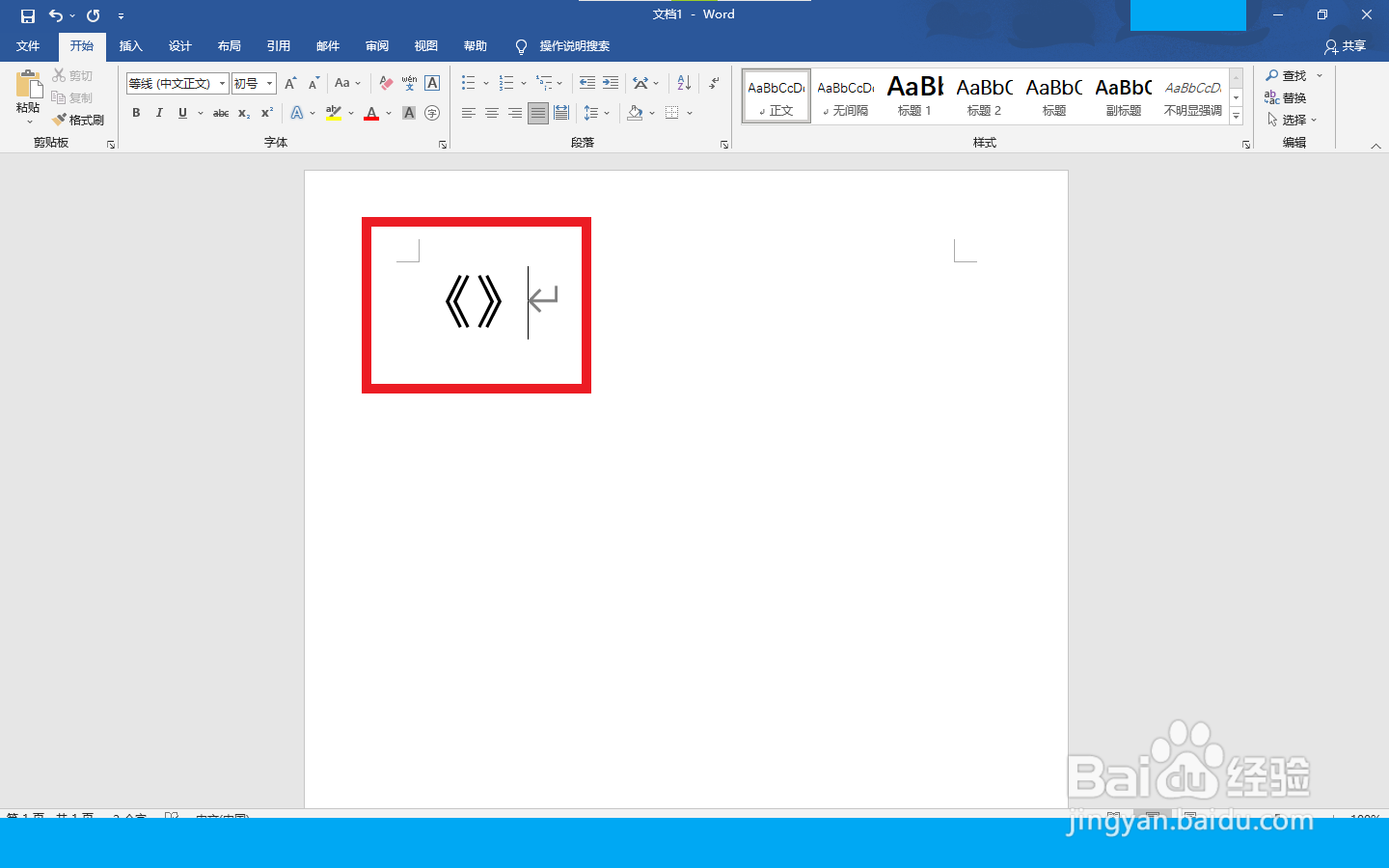Click the sort A-Z icon

coord(684,83)
